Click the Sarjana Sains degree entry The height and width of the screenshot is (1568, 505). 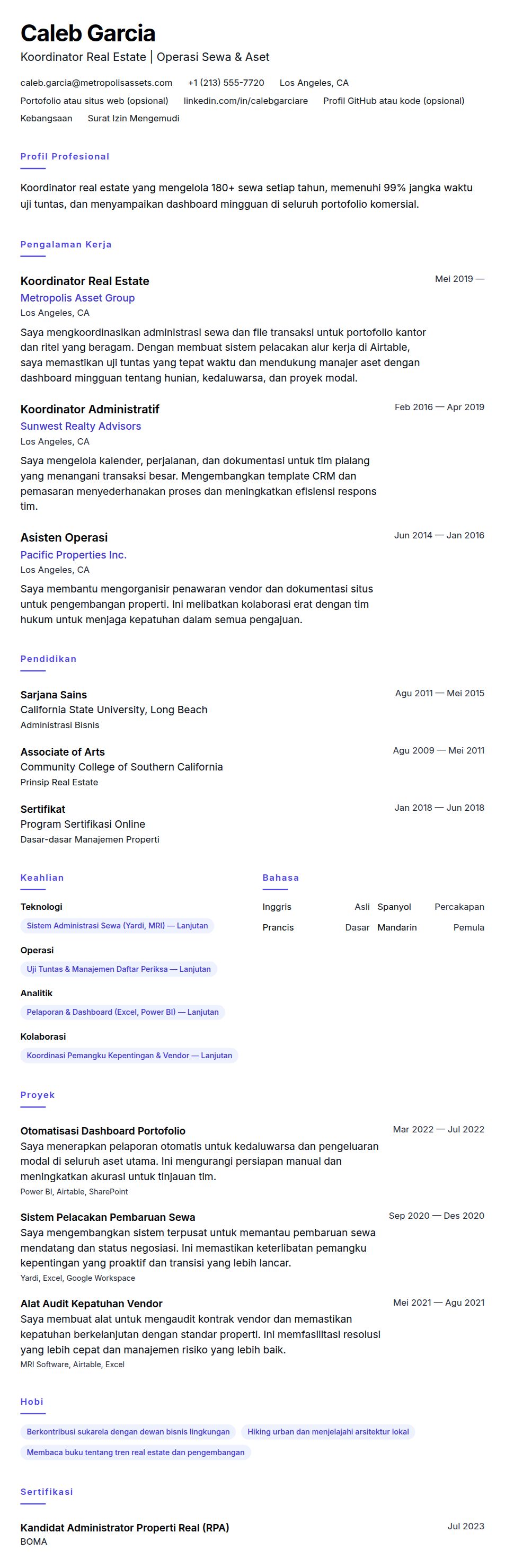pyautogui.click(x=54, y=695)
